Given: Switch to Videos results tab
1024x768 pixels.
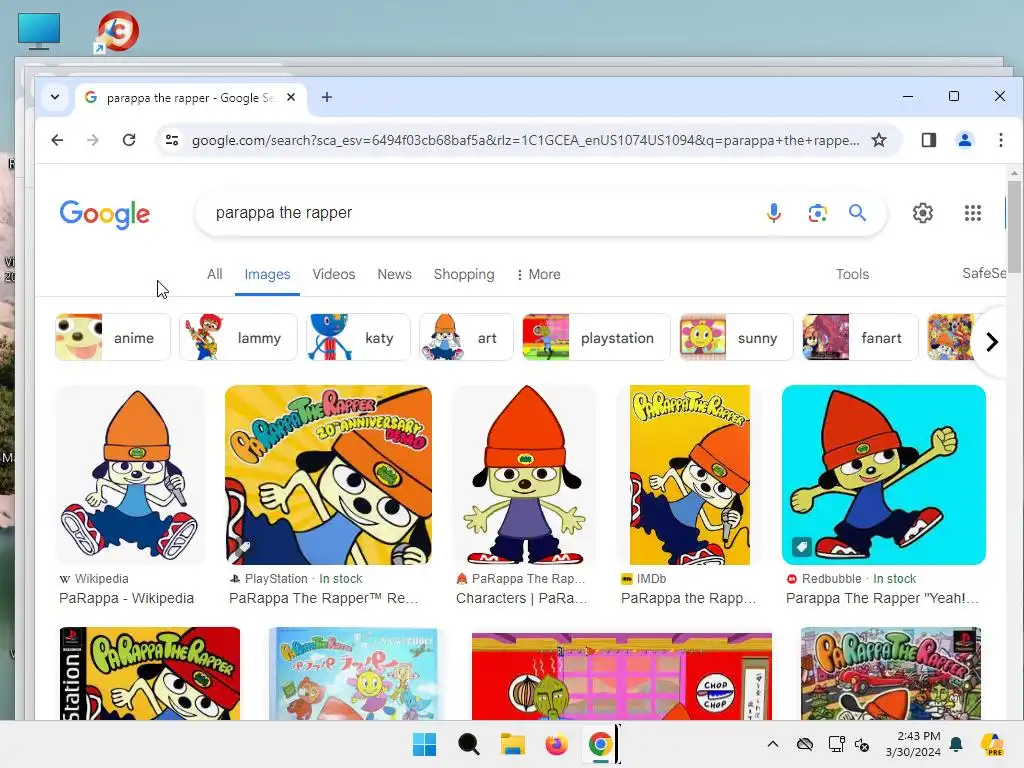Looking at the screenshot, I should coord(334,274).
